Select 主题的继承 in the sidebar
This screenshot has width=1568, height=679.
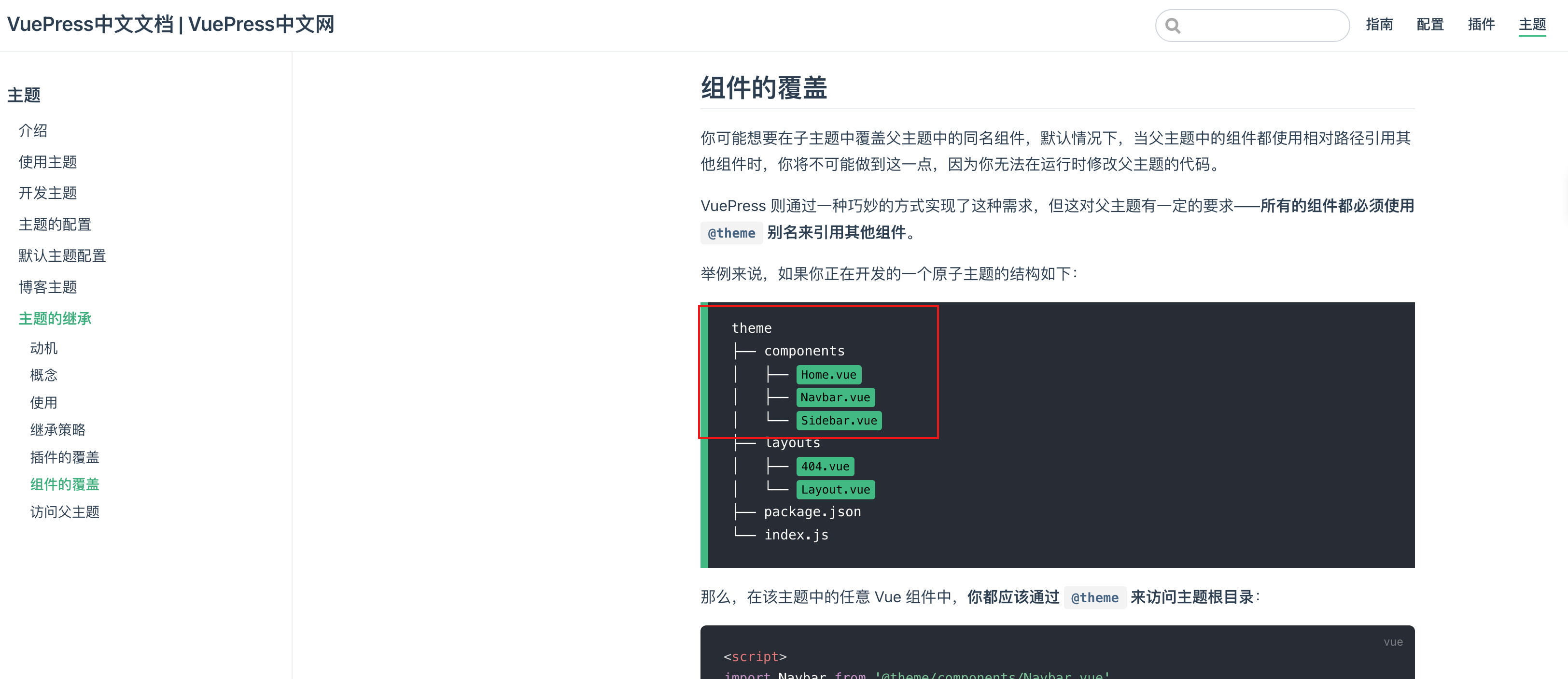55,318
